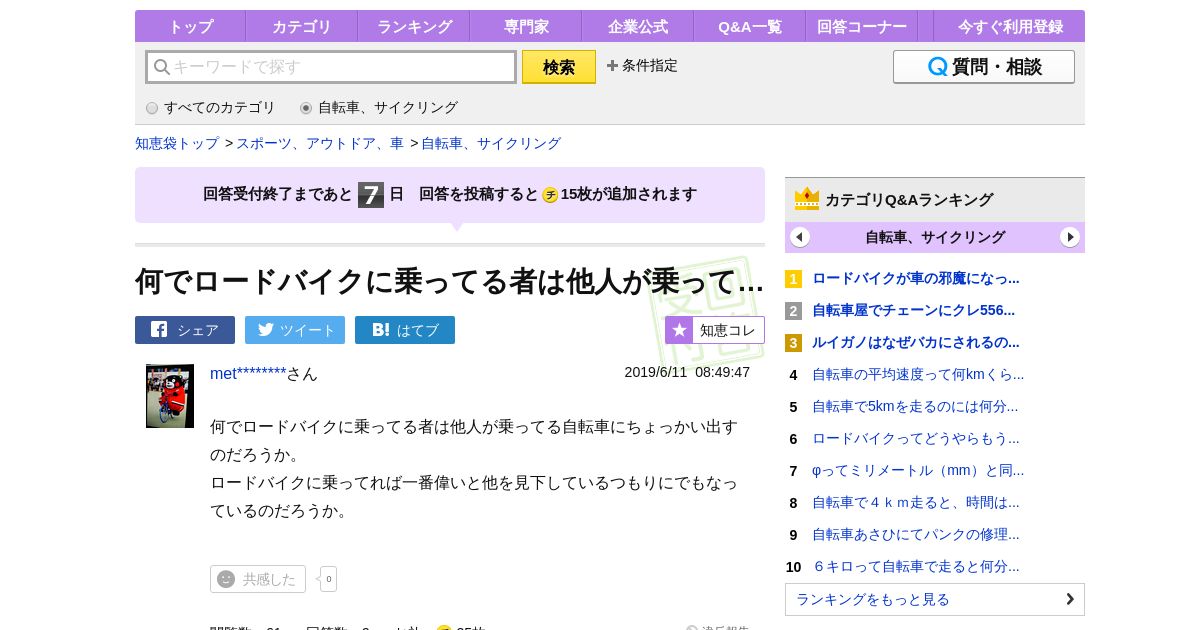Open the 専門家 tab
Screen dimensions: 1200x630
pyautogui.click(x=525, y=26)
